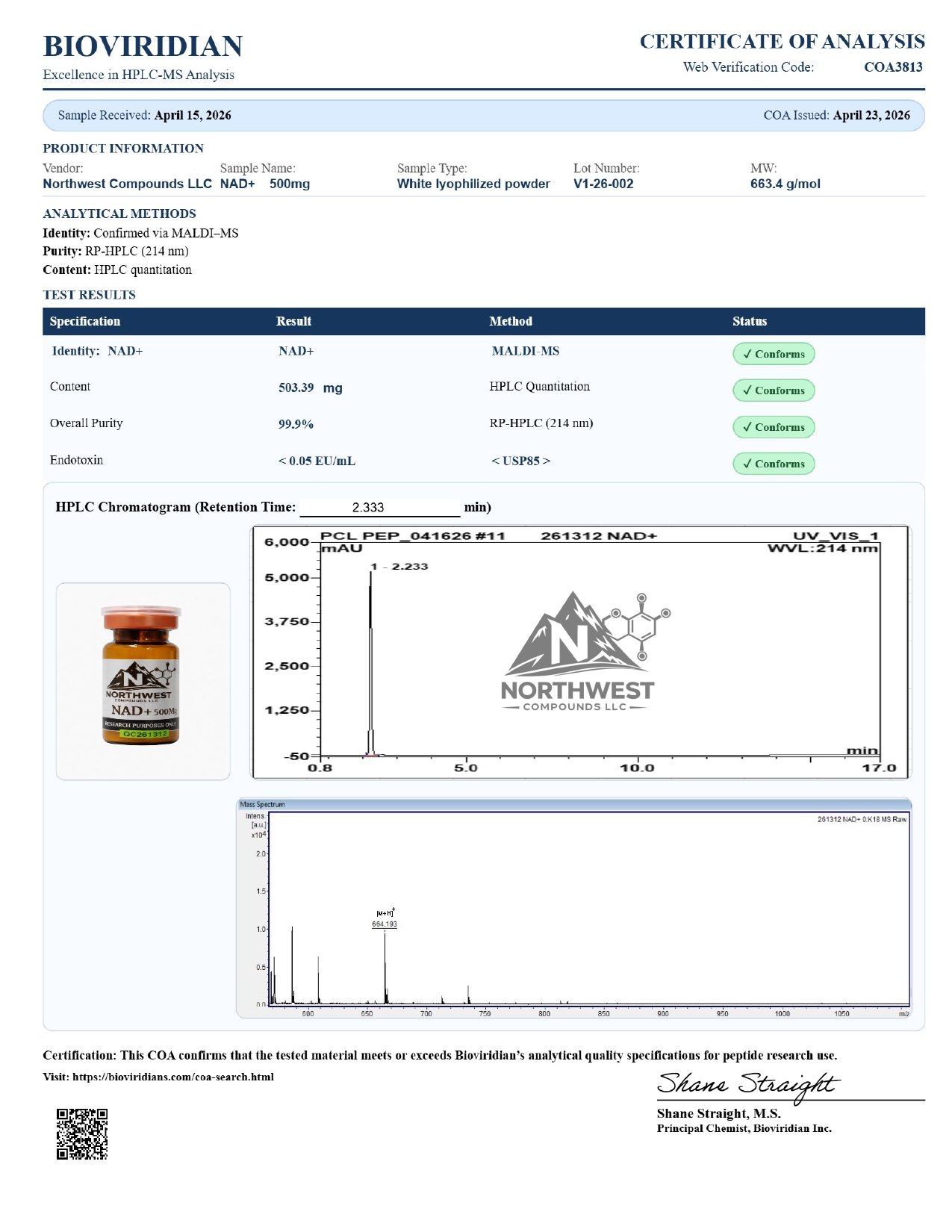Click the web verification code COA3813
952x1232 pixels.
(893, 67)
